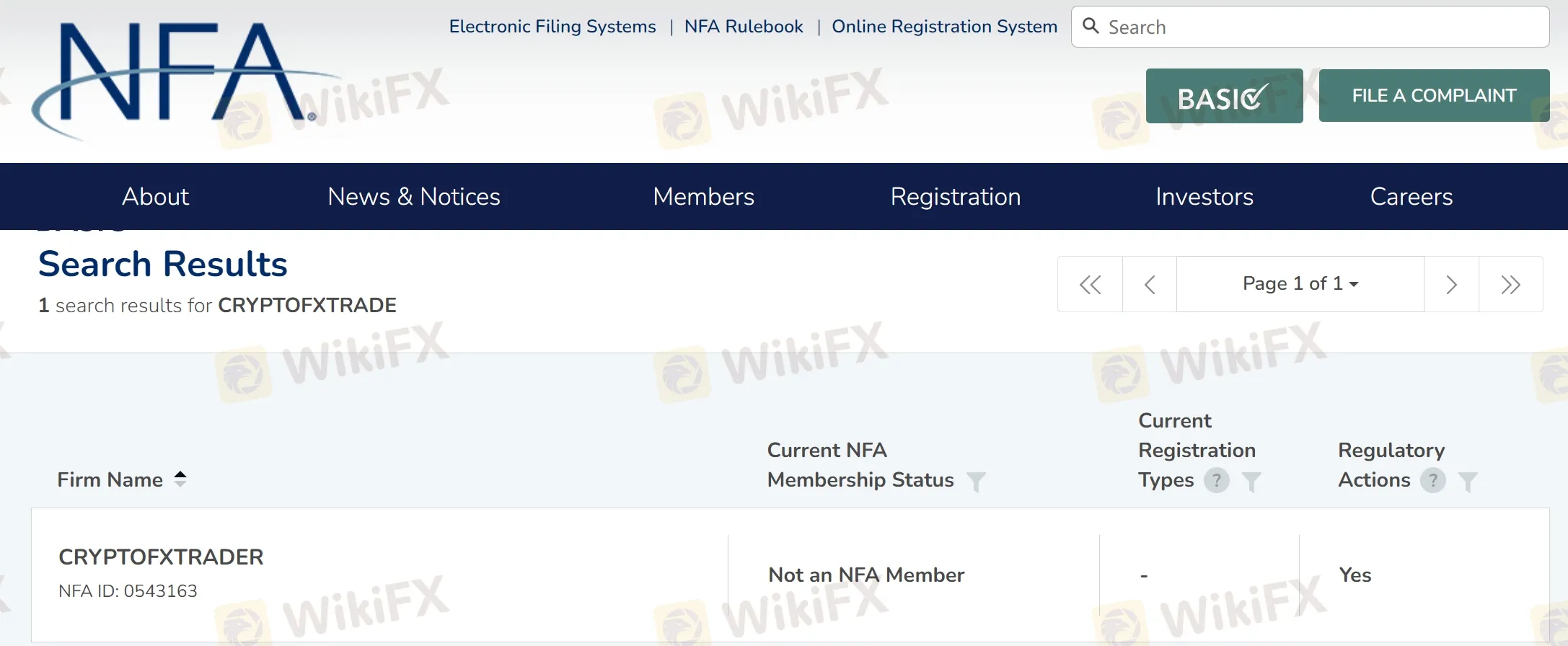Image resolution: width=1568 pixels, height=646 pixels.
Task: Click the search magnifier icon
Action: (x=1091, y=27)
